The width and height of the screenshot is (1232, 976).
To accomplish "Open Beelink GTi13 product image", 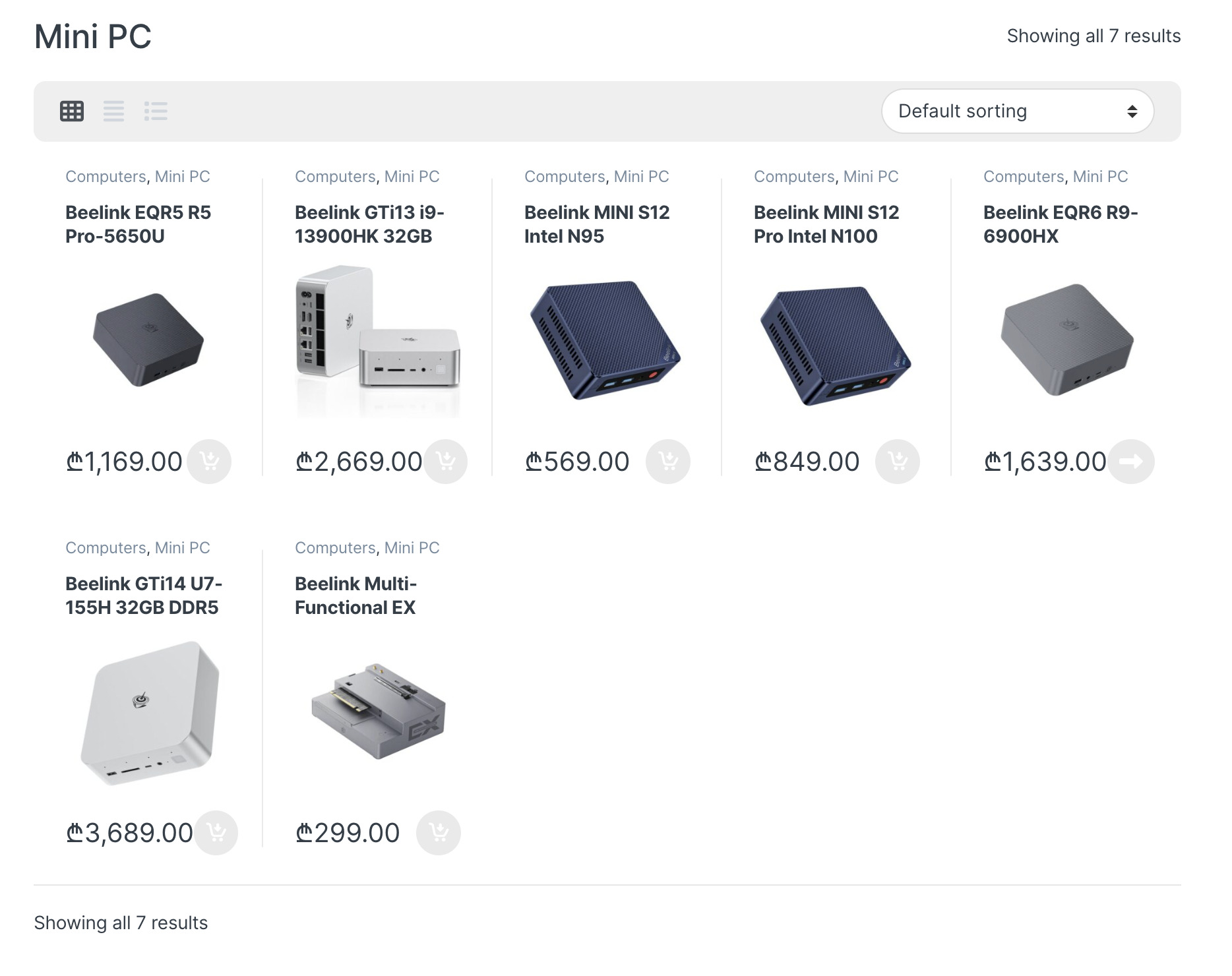I will point(377,341).
